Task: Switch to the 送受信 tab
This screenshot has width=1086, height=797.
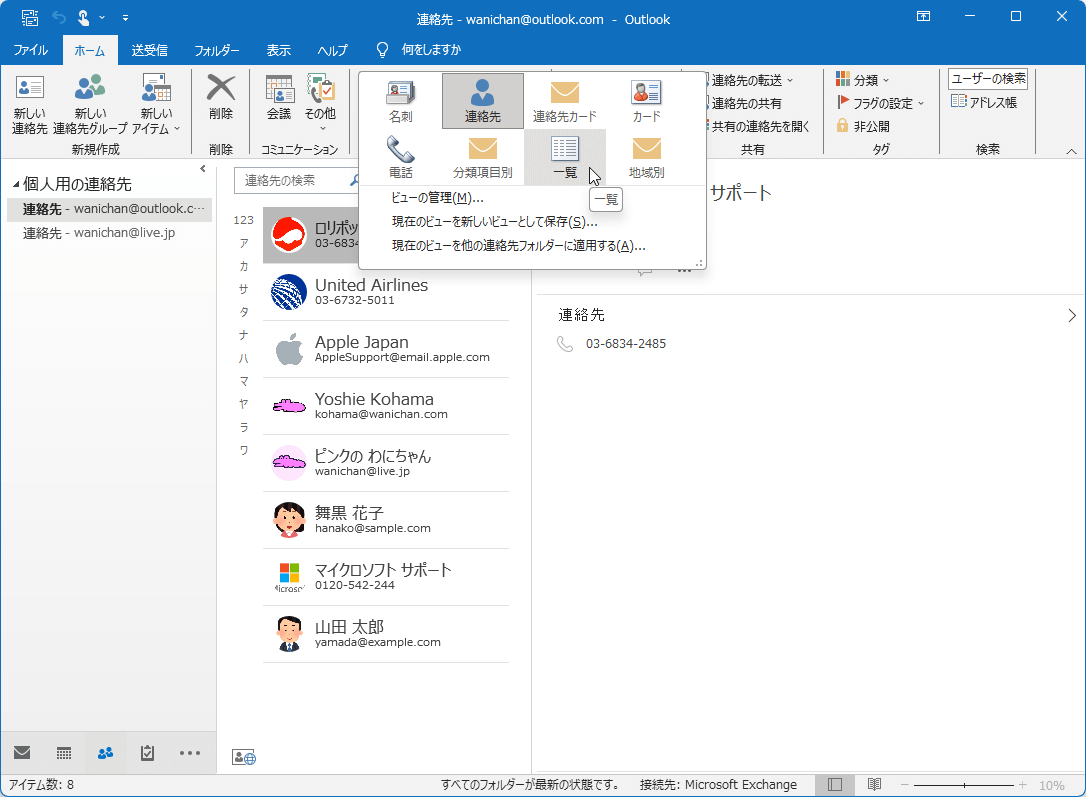Action: tap(150, 50)
